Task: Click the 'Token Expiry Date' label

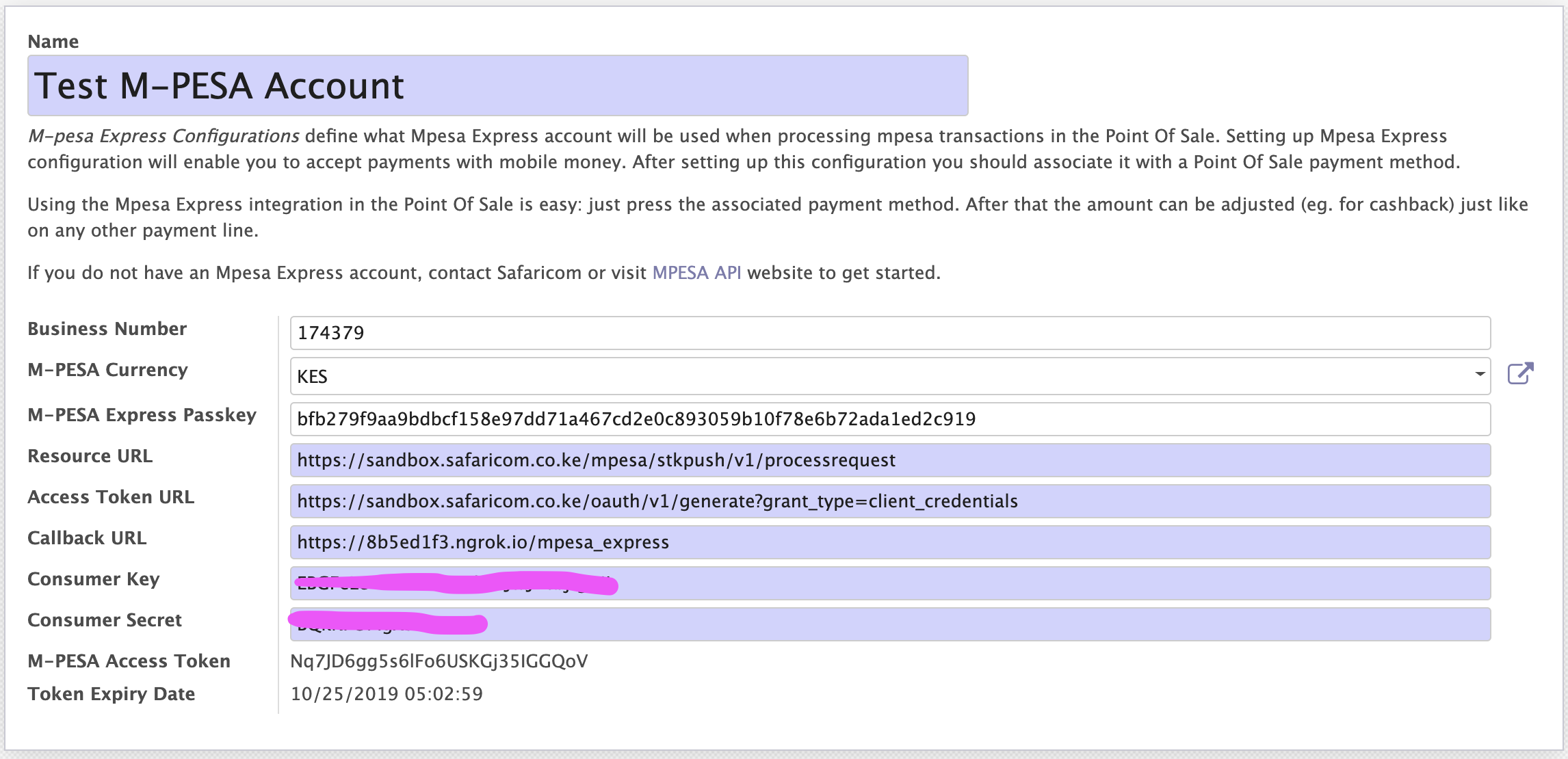Action: [x=111, y=694]
